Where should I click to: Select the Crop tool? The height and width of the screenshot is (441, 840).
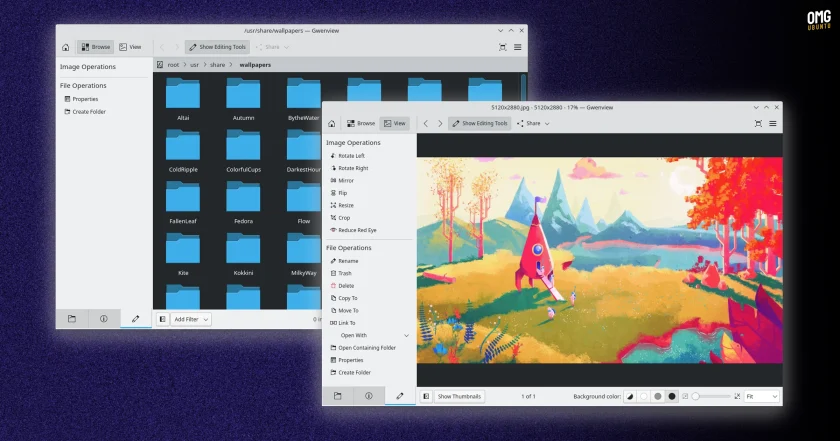340,218
